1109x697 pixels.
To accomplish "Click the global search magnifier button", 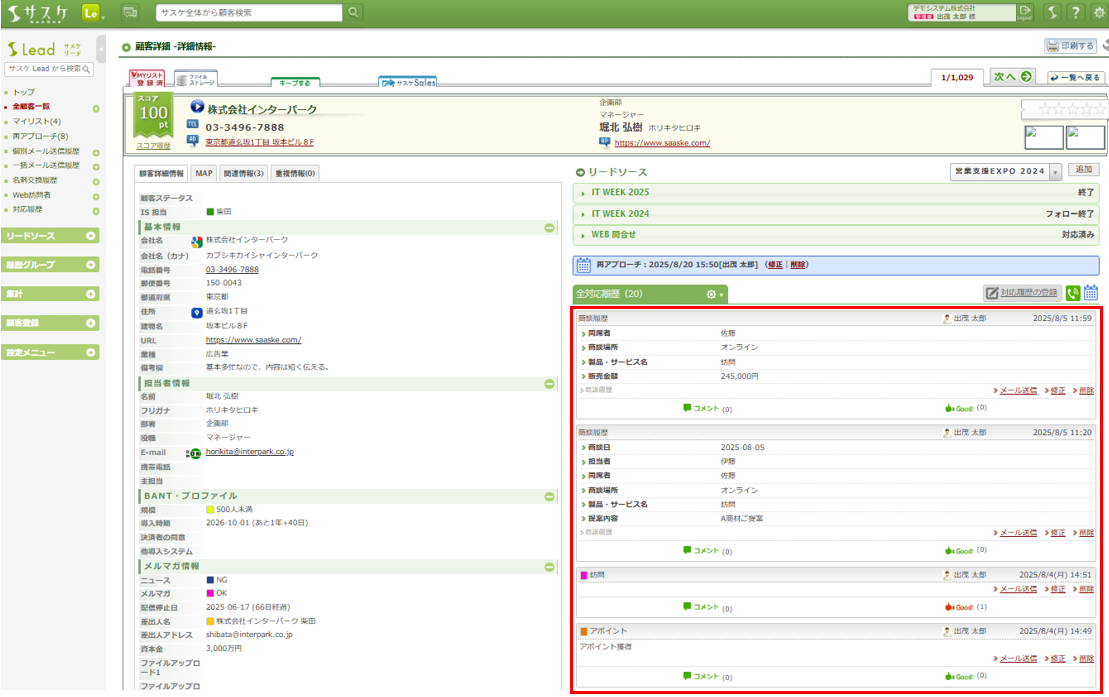I will click(x=353, y=13).
